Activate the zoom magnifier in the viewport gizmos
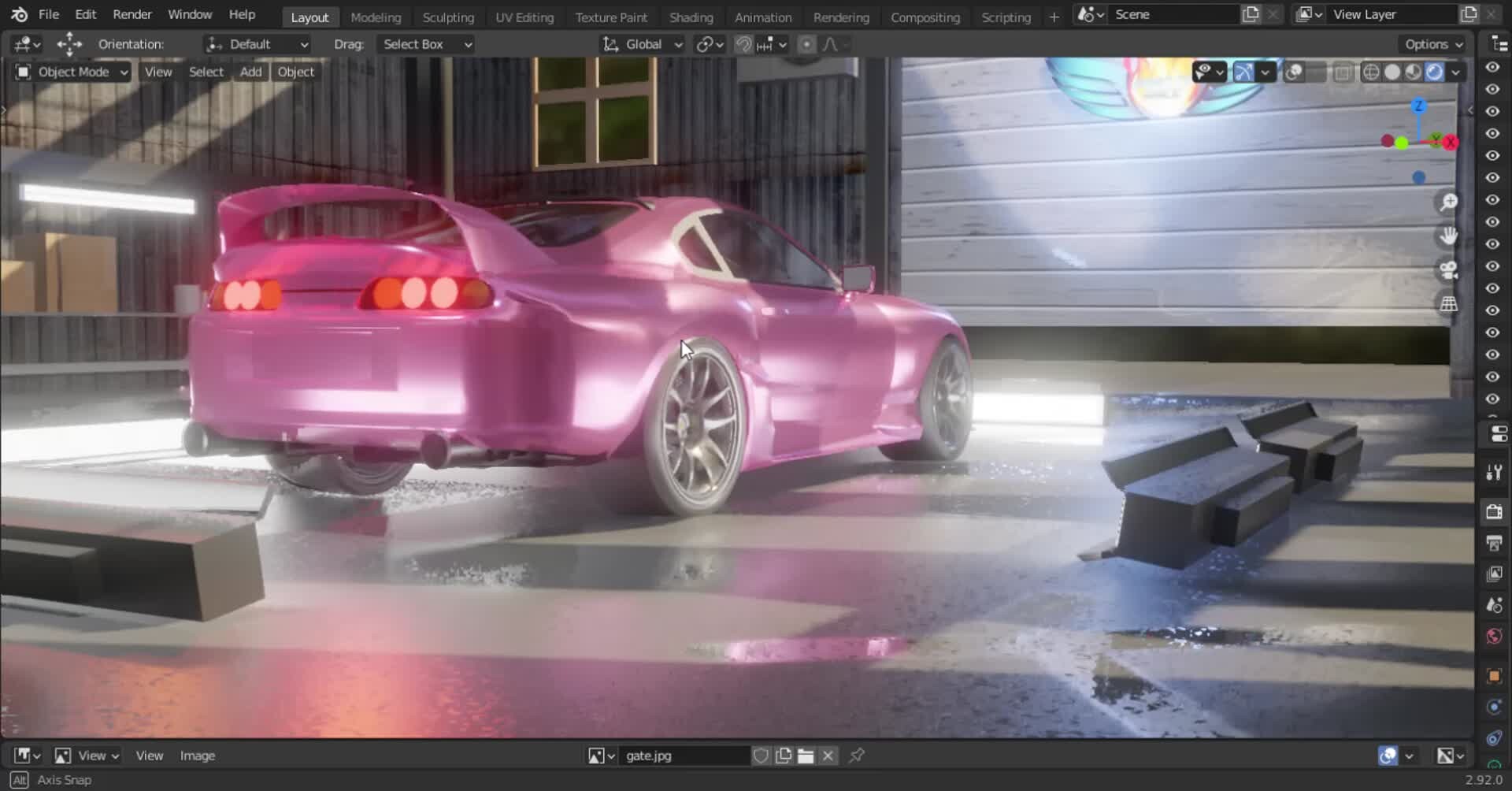The width and height of the screenshot is (1512, 791). (x=1449, y=201)
